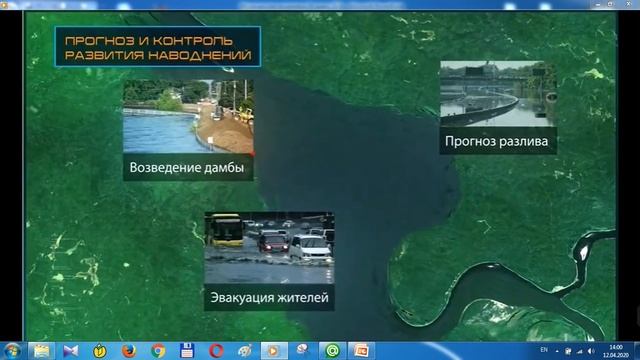Maximize the window from the title bar
Image resolution: width=640 pixels, height=360 pixels.
pyautogui.click(x=611, y=4)
